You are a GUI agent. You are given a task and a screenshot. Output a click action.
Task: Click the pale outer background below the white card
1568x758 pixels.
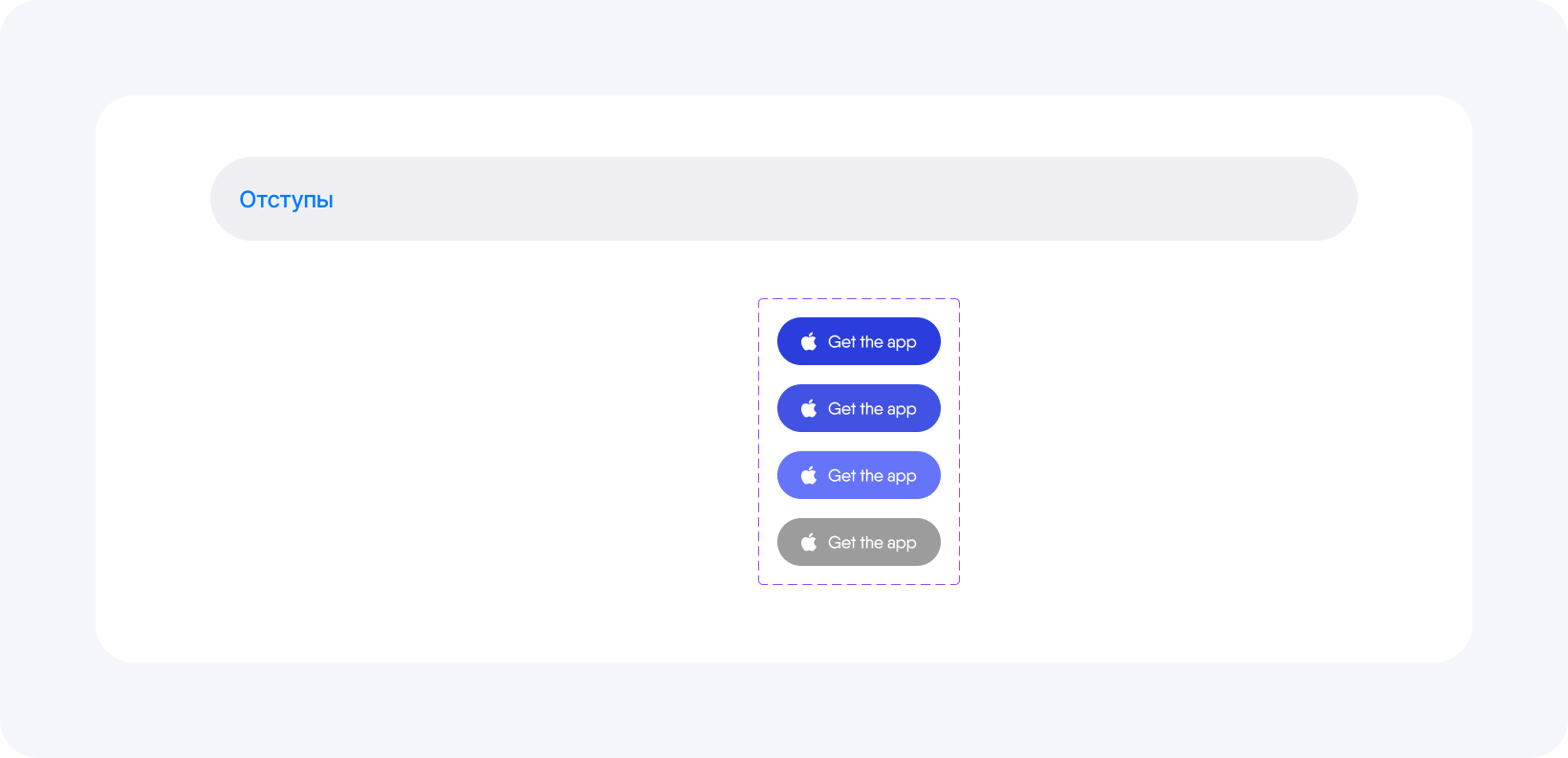[x=784, y=709]
